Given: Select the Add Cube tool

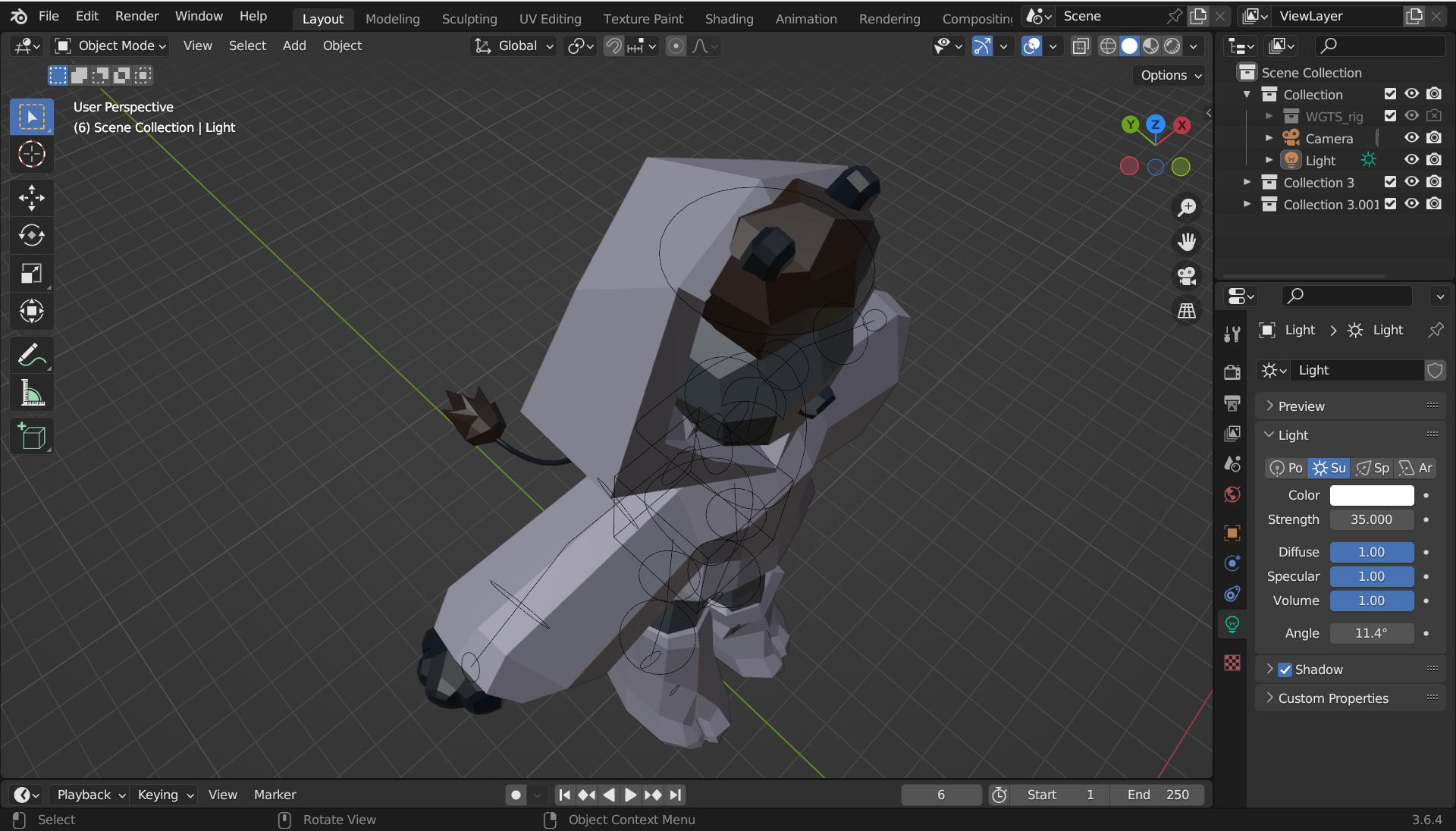Looking at the screenshot, I should pos(32,436).
